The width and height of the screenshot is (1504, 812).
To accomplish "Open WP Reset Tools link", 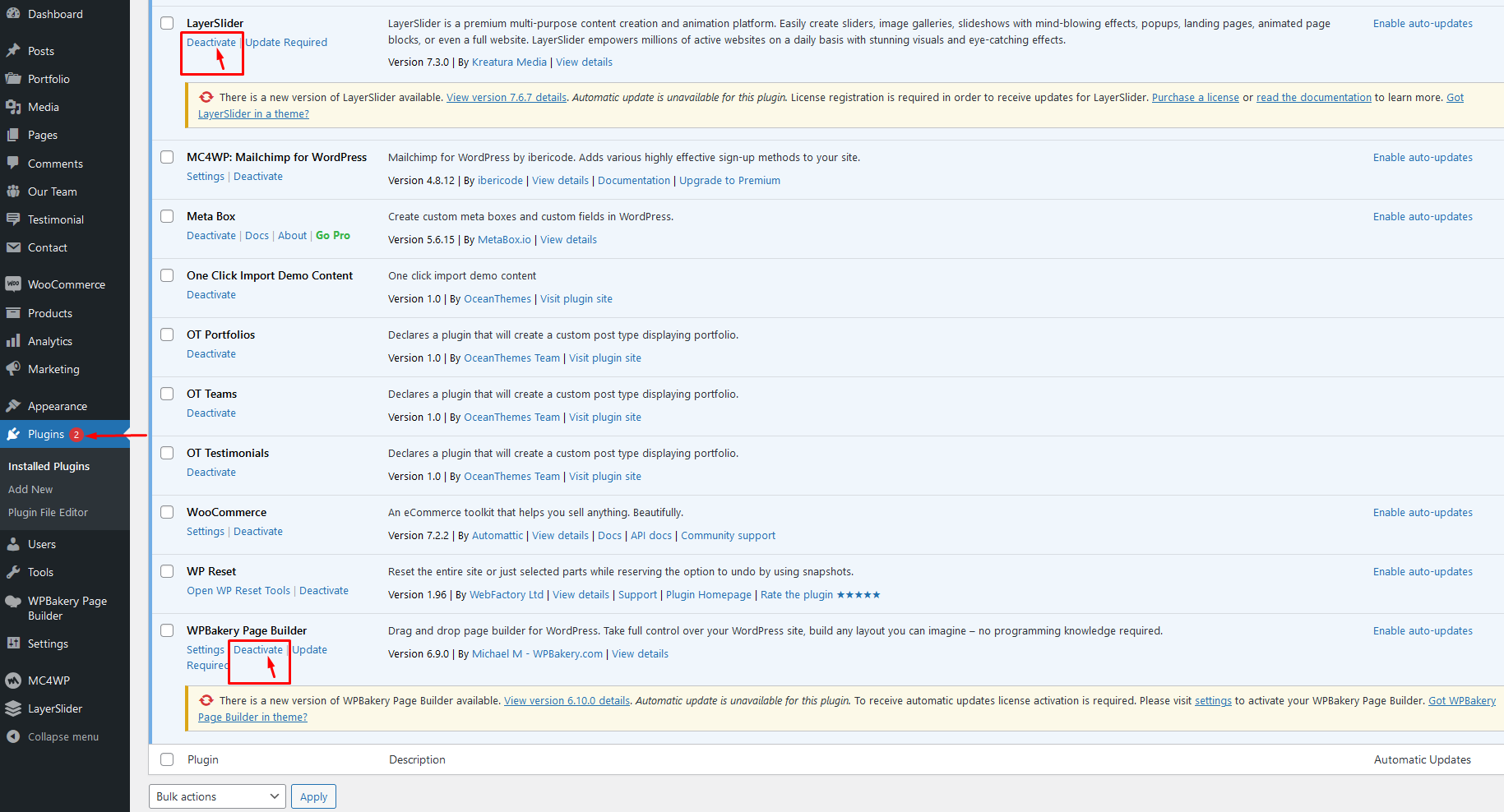I will coord(238,590).
